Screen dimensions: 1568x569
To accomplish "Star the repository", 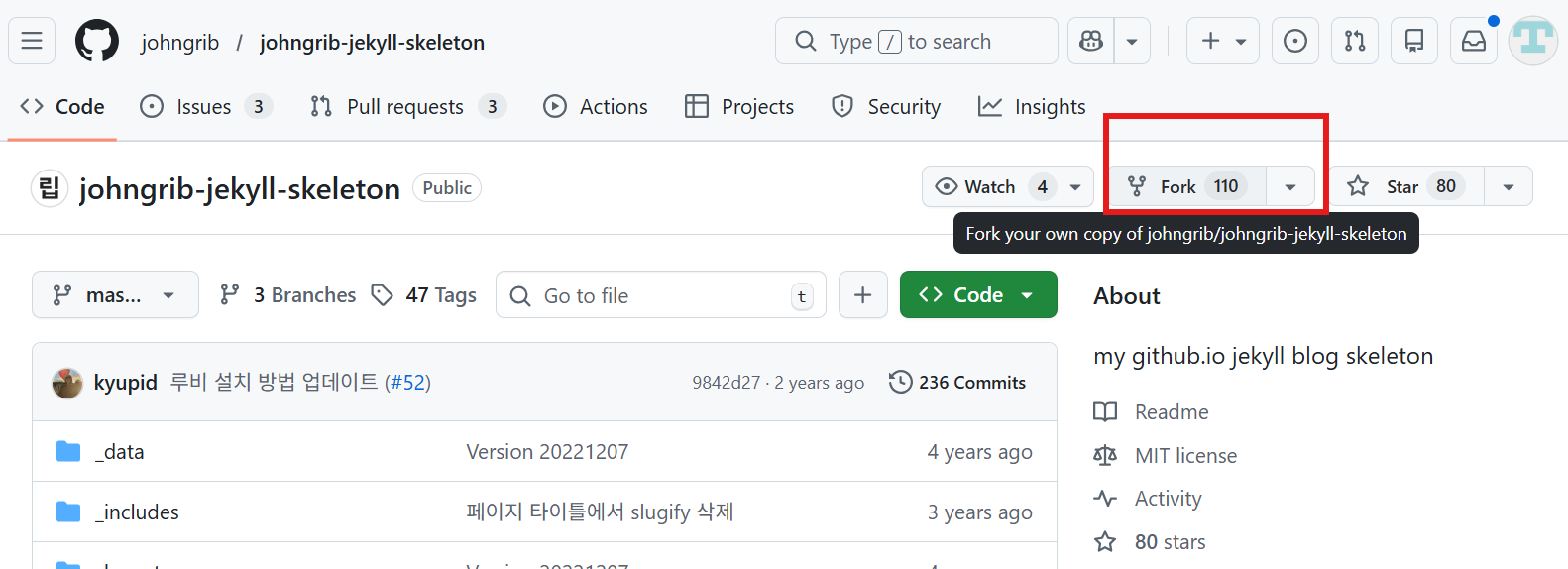I will coord(1407,186).
